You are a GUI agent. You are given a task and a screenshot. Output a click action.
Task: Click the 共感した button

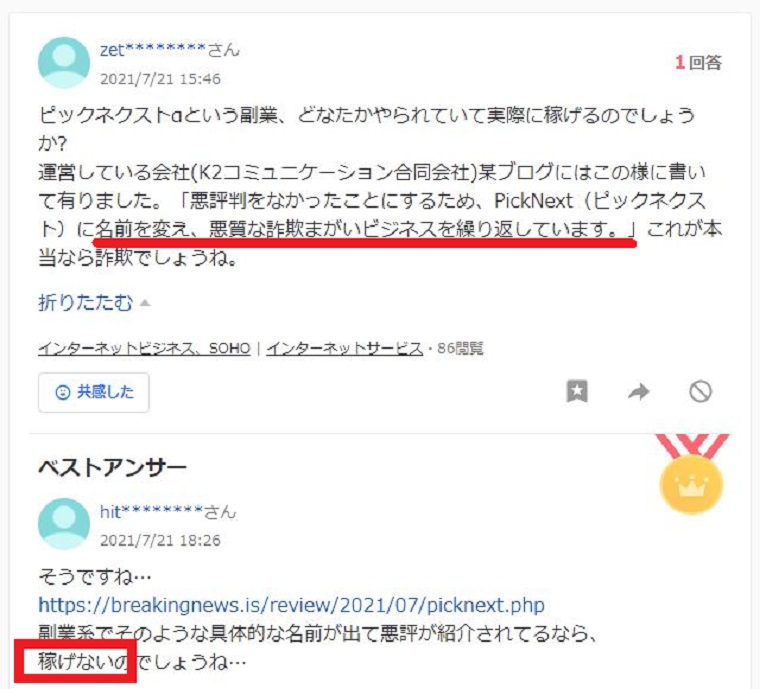94,392
